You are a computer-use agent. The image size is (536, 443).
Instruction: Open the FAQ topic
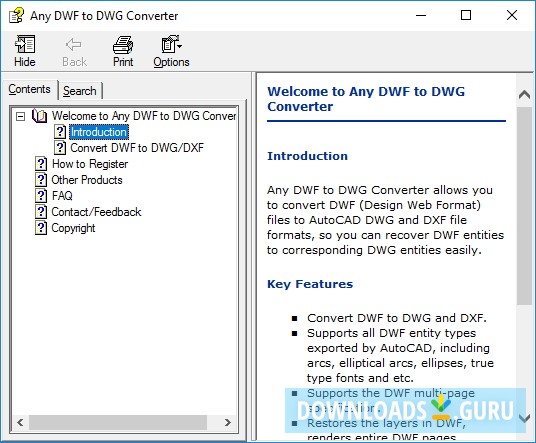click(62, 196)
